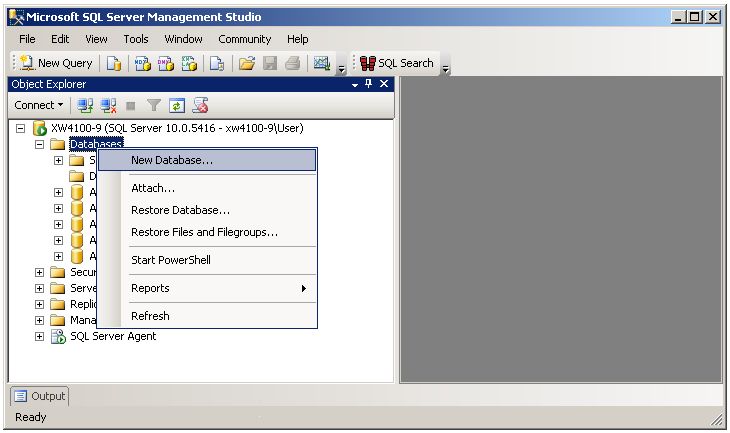The height and width of the screenshot is (433, 730).
Task: Click the XW4100-9 server icon
Action: pyautogui.click(x=40, y=128)
